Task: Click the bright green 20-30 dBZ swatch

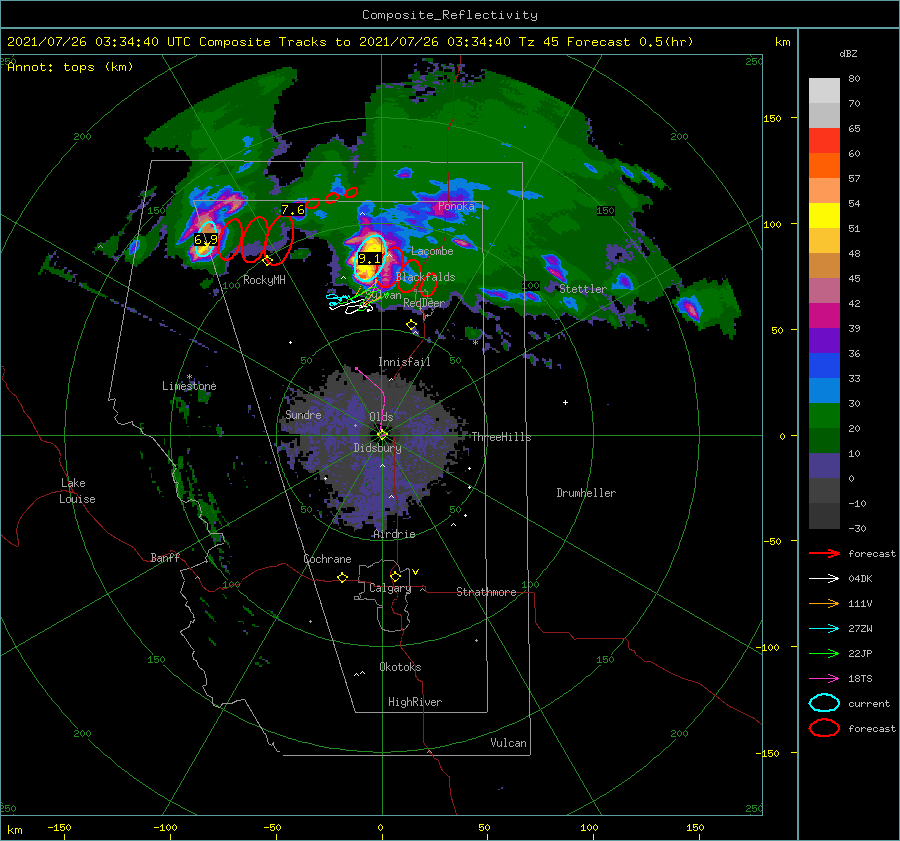Action: click(824, 416)
